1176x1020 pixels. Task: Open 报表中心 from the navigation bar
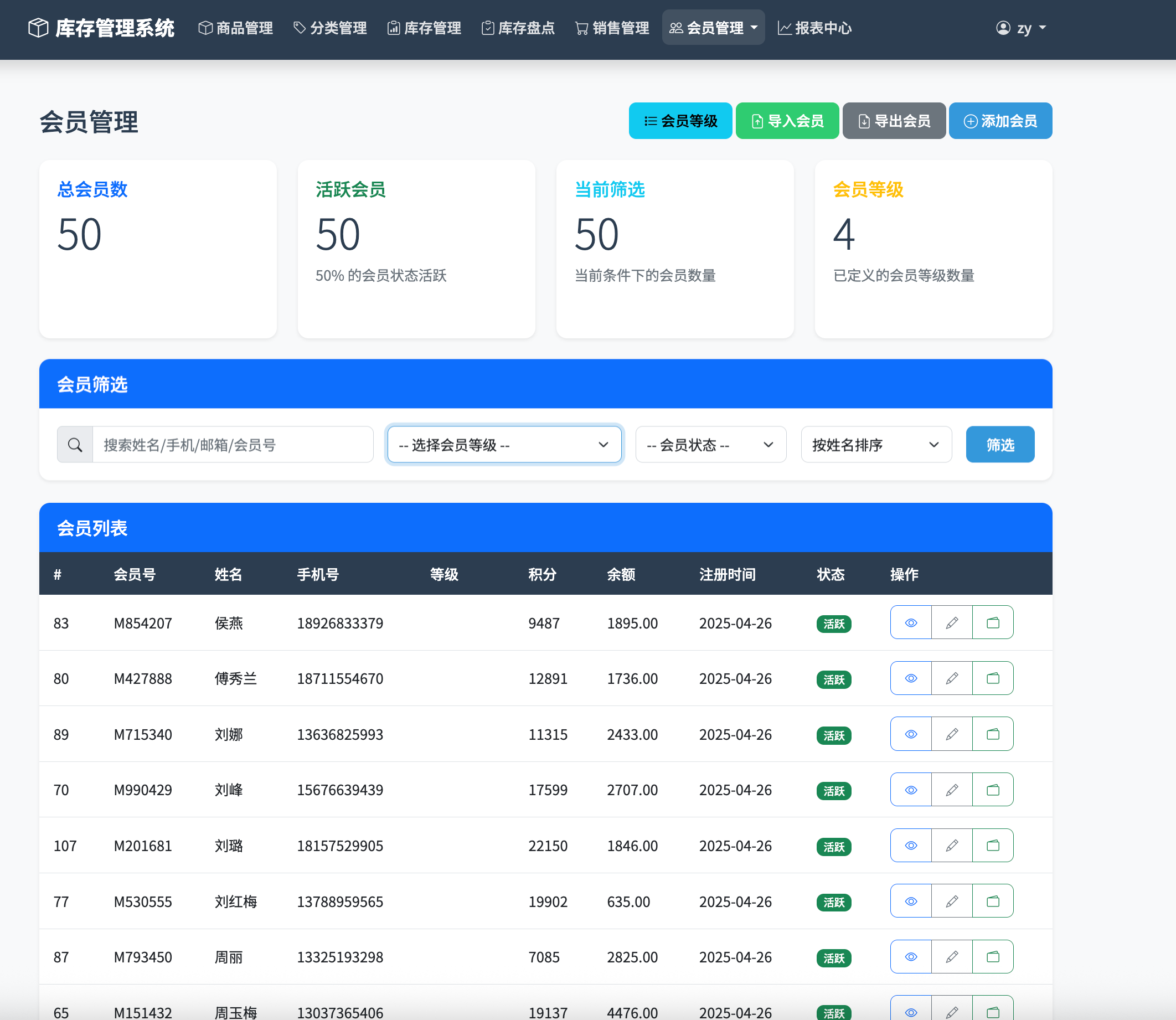click(x=814, y=28)
